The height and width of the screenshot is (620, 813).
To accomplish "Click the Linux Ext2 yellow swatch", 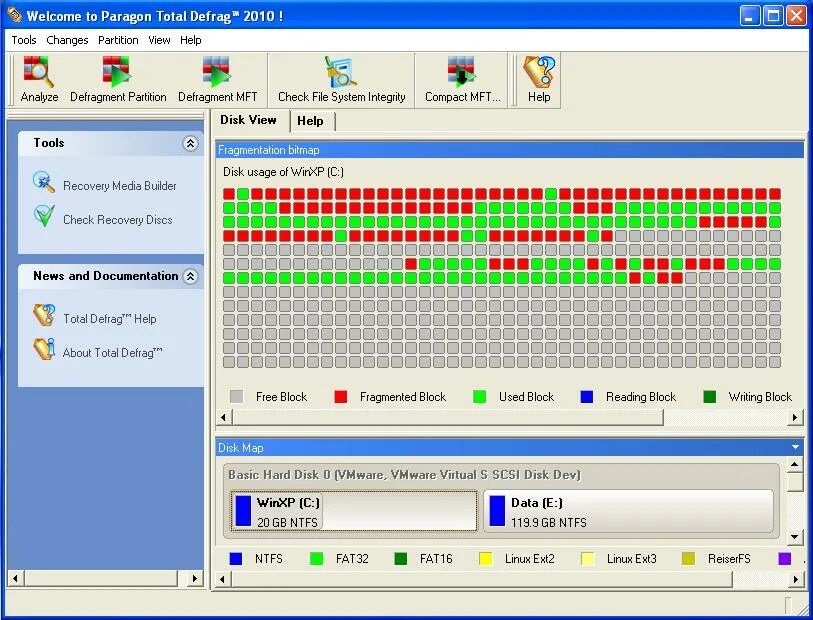I will tap(486, 558).
